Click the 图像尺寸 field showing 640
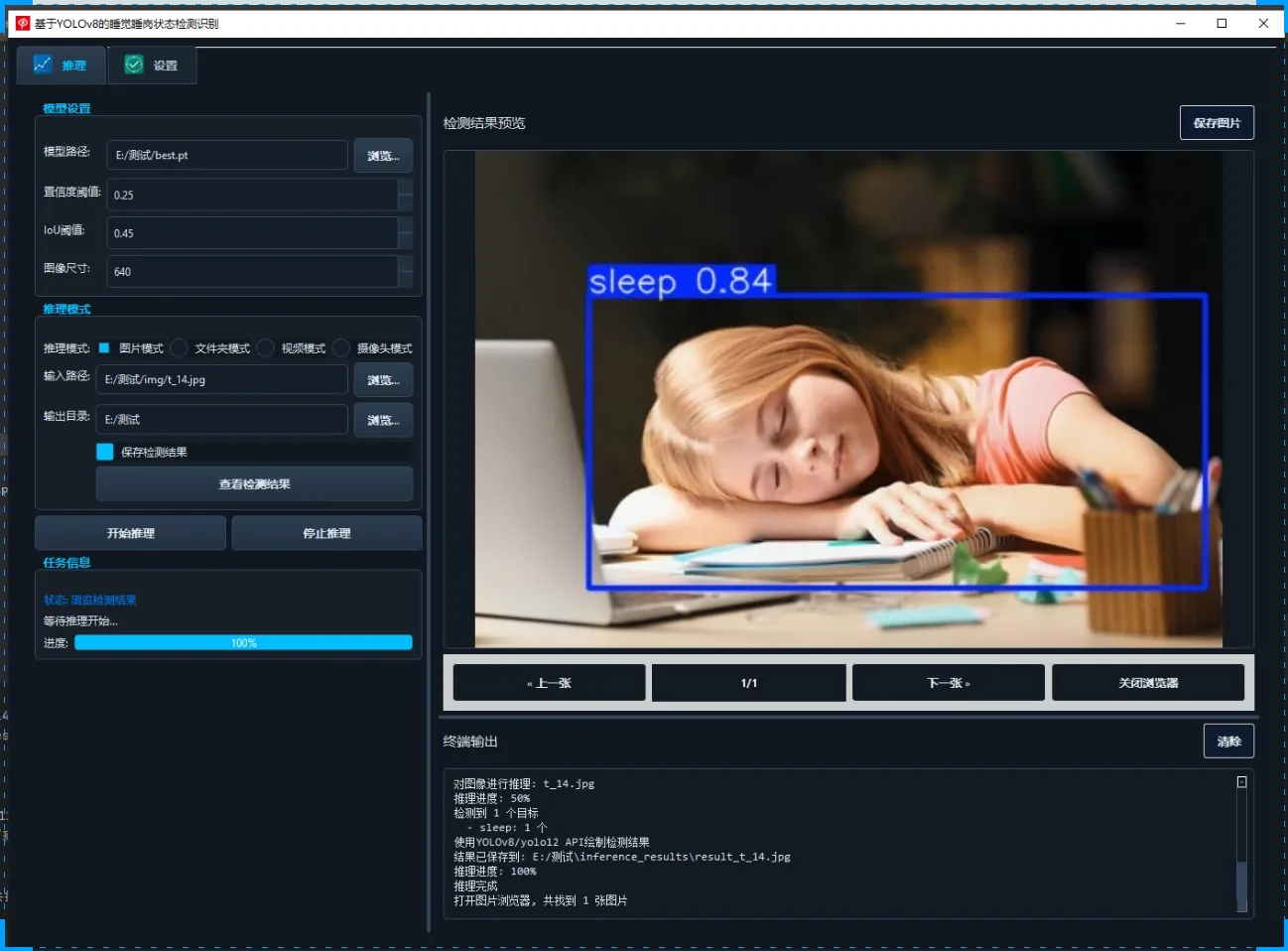This screenshot has height=951, width=1288. coord(252,271)
